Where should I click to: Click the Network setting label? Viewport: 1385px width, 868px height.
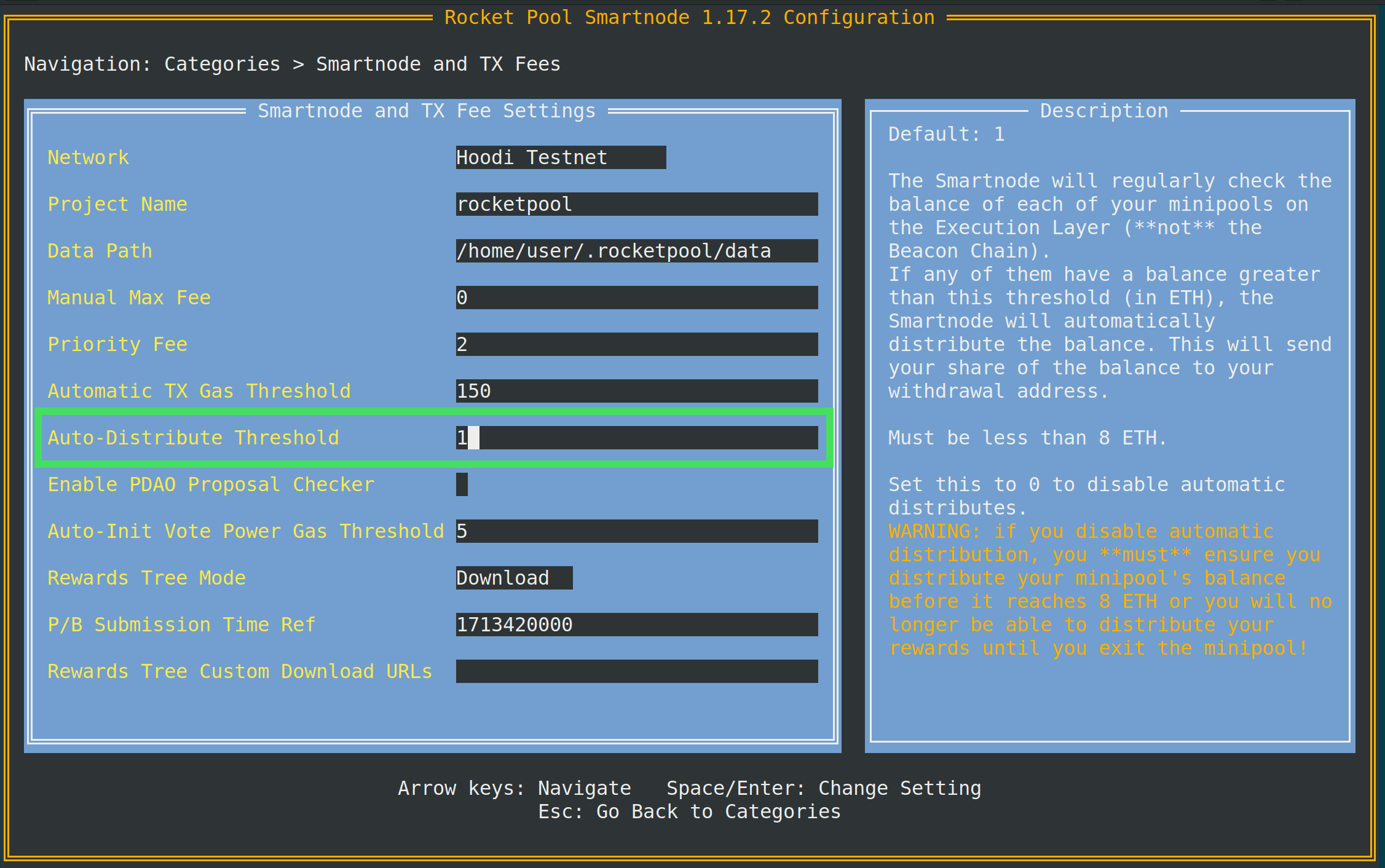point(89,157)
